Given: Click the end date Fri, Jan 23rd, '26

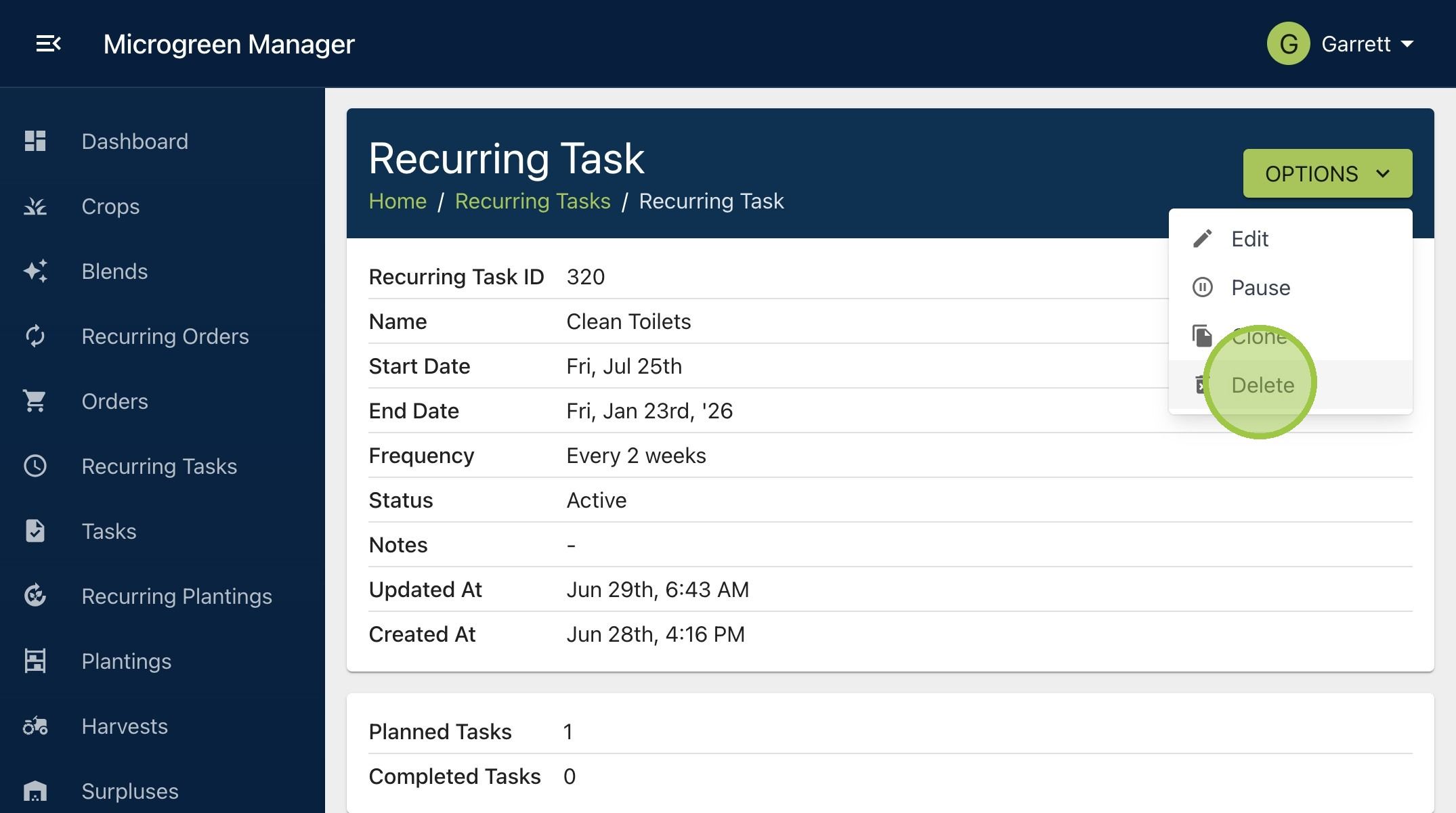Looking at the screenshot, I should coord(649,411).
